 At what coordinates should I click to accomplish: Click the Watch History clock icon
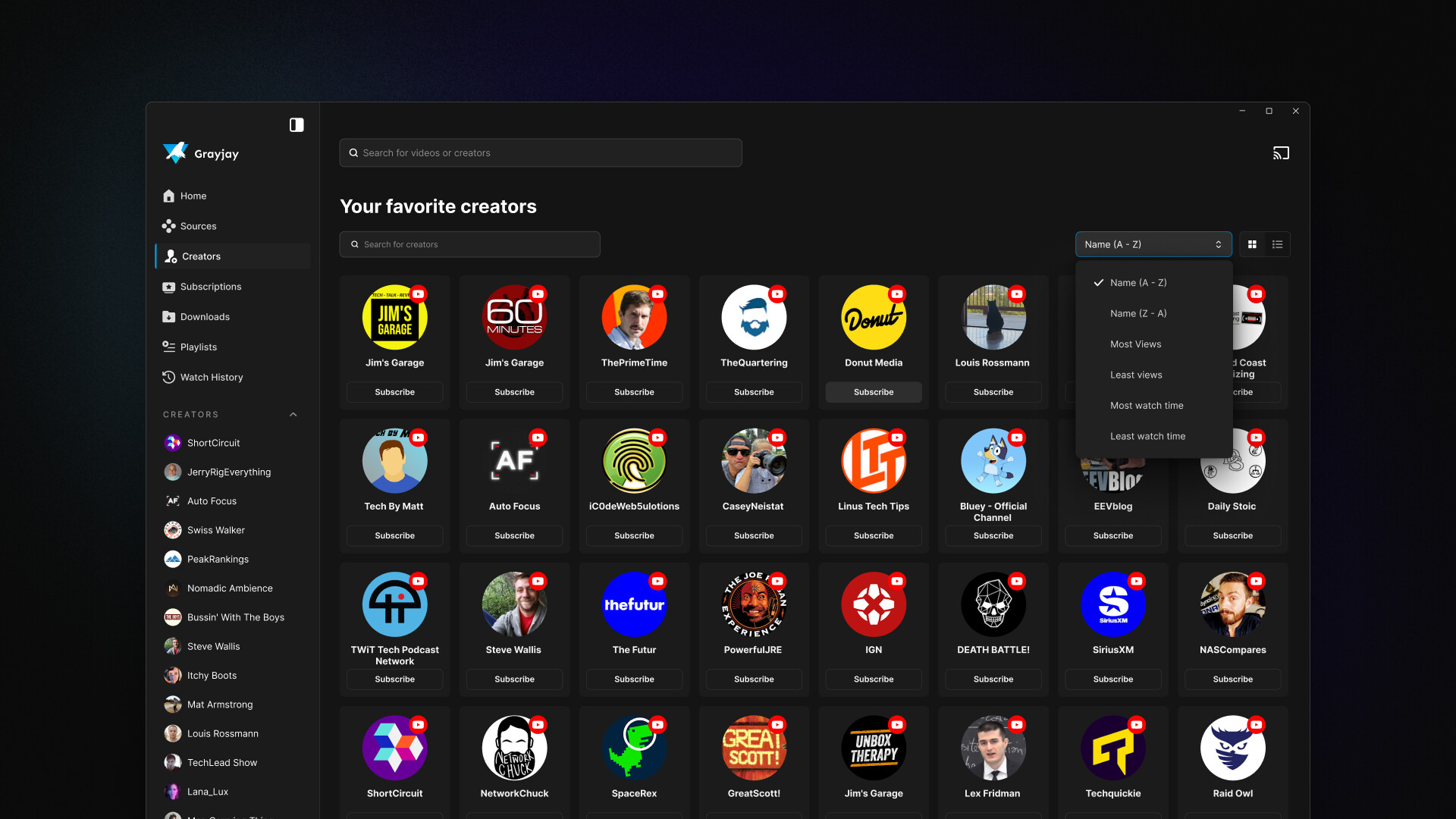click(168, 377)
